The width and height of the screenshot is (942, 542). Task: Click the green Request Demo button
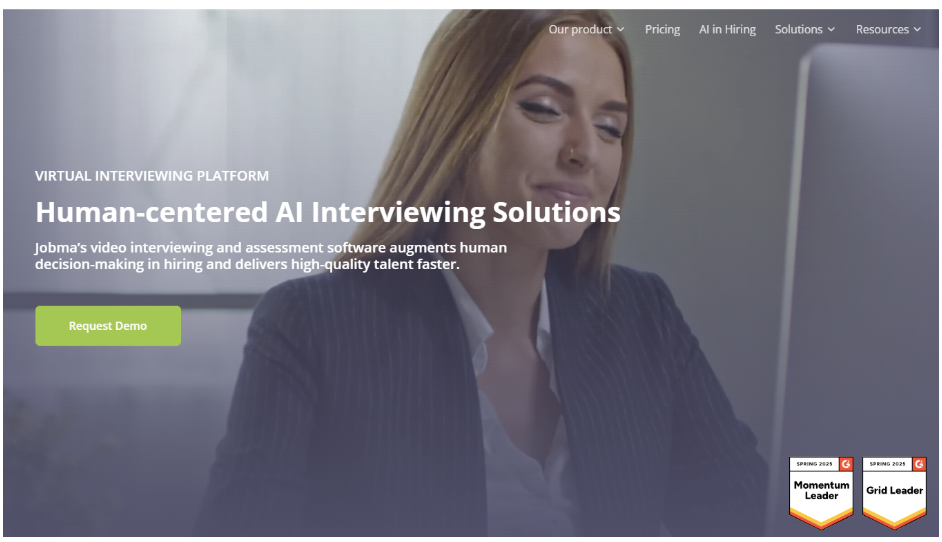click(108, 326)
